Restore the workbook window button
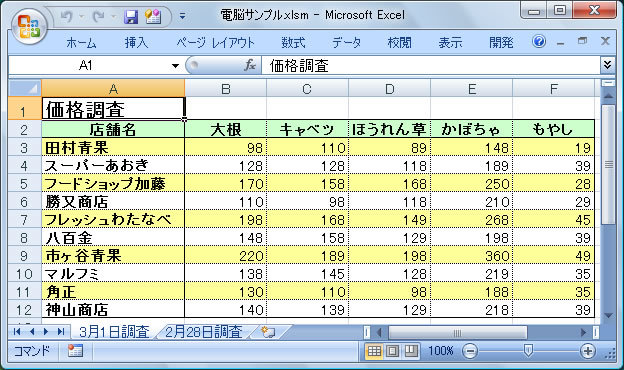 coord(582,41)
